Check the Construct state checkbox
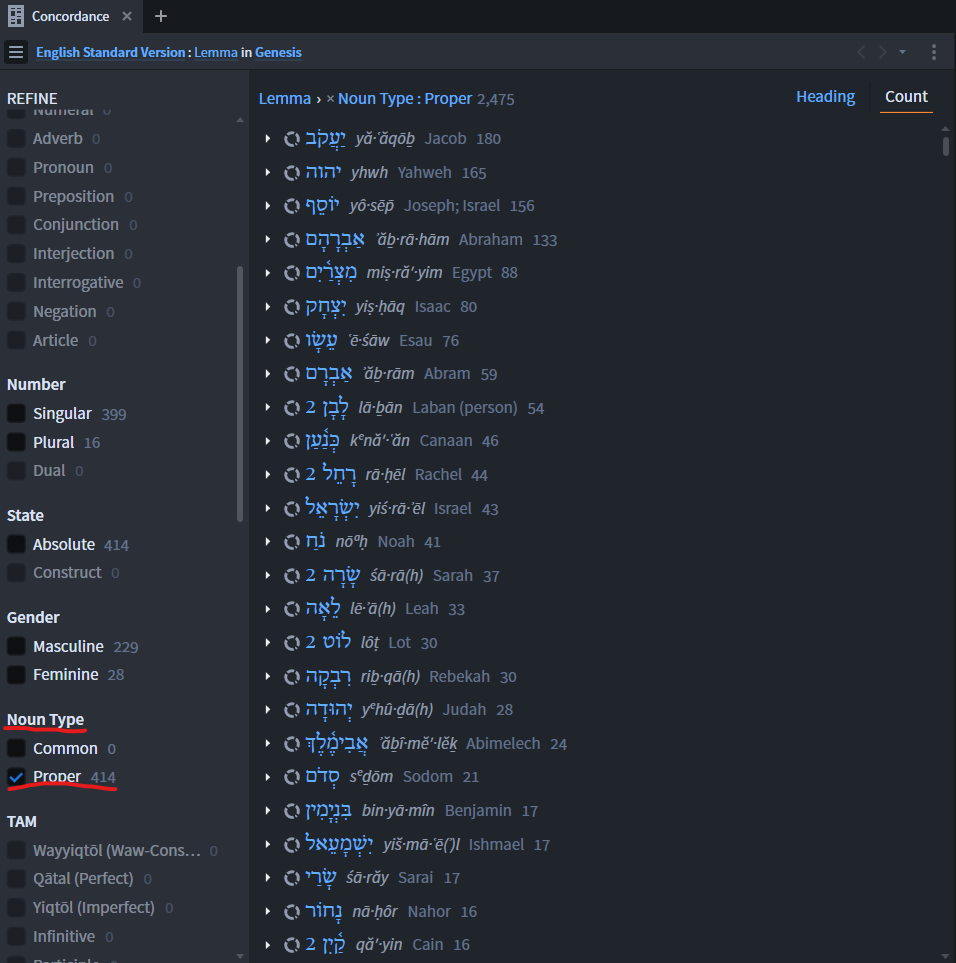Viewport: 956px width, 963px height. (x=17, y=572)
